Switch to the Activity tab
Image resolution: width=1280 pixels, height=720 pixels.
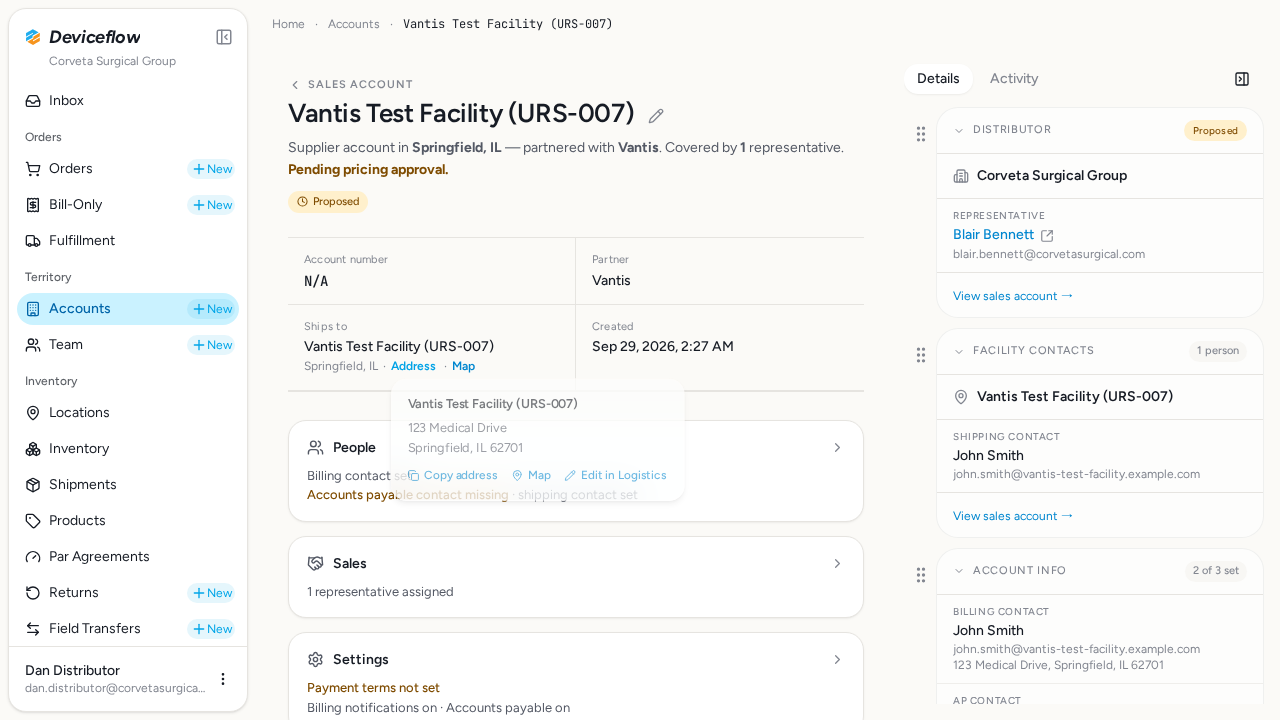[x=1014, y=79]
